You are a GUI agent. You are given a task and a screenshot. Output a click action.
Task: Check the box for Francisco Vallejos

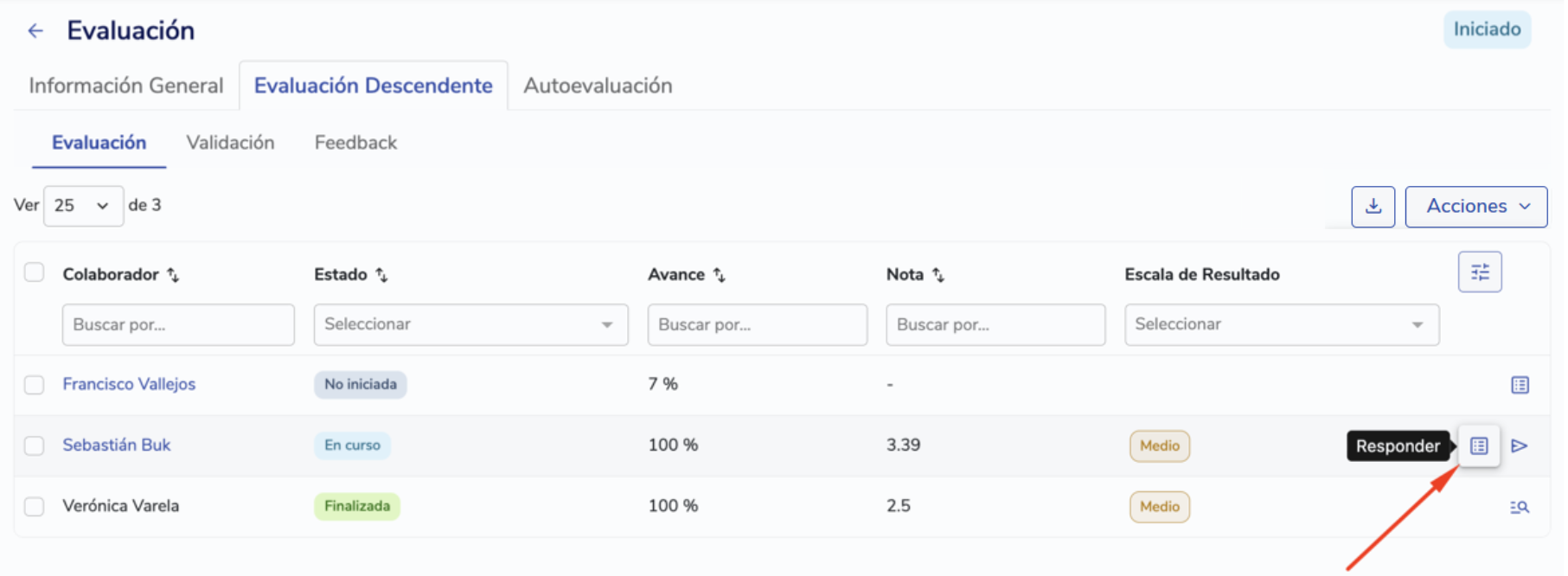(34, 385)
